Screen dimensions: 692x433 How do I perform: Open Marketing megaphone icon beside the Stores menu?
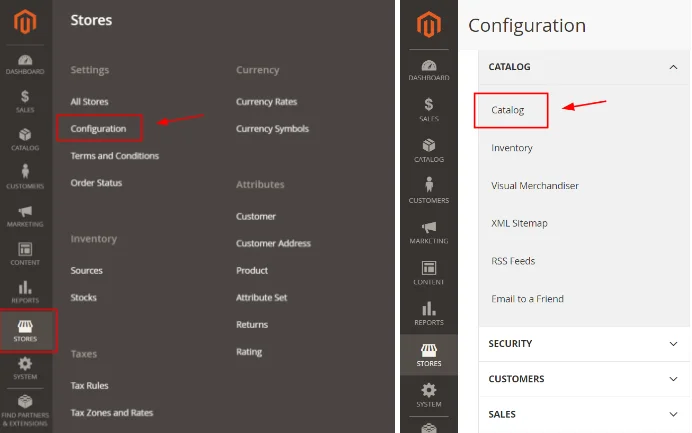point(26,215)
